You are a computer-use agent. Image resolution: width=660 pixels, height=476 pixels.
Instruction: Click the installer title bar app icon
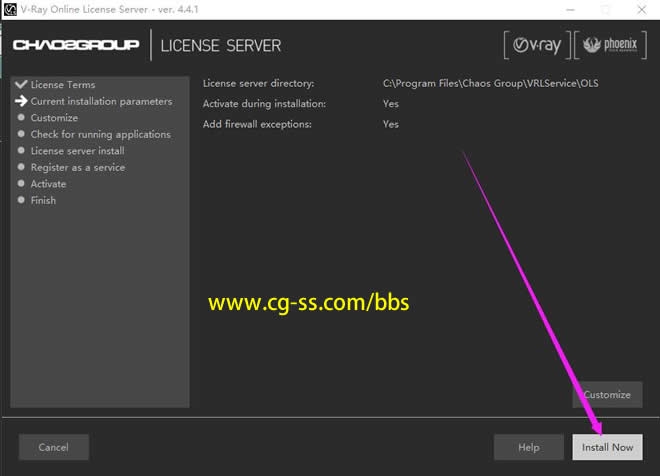[9, 9]
